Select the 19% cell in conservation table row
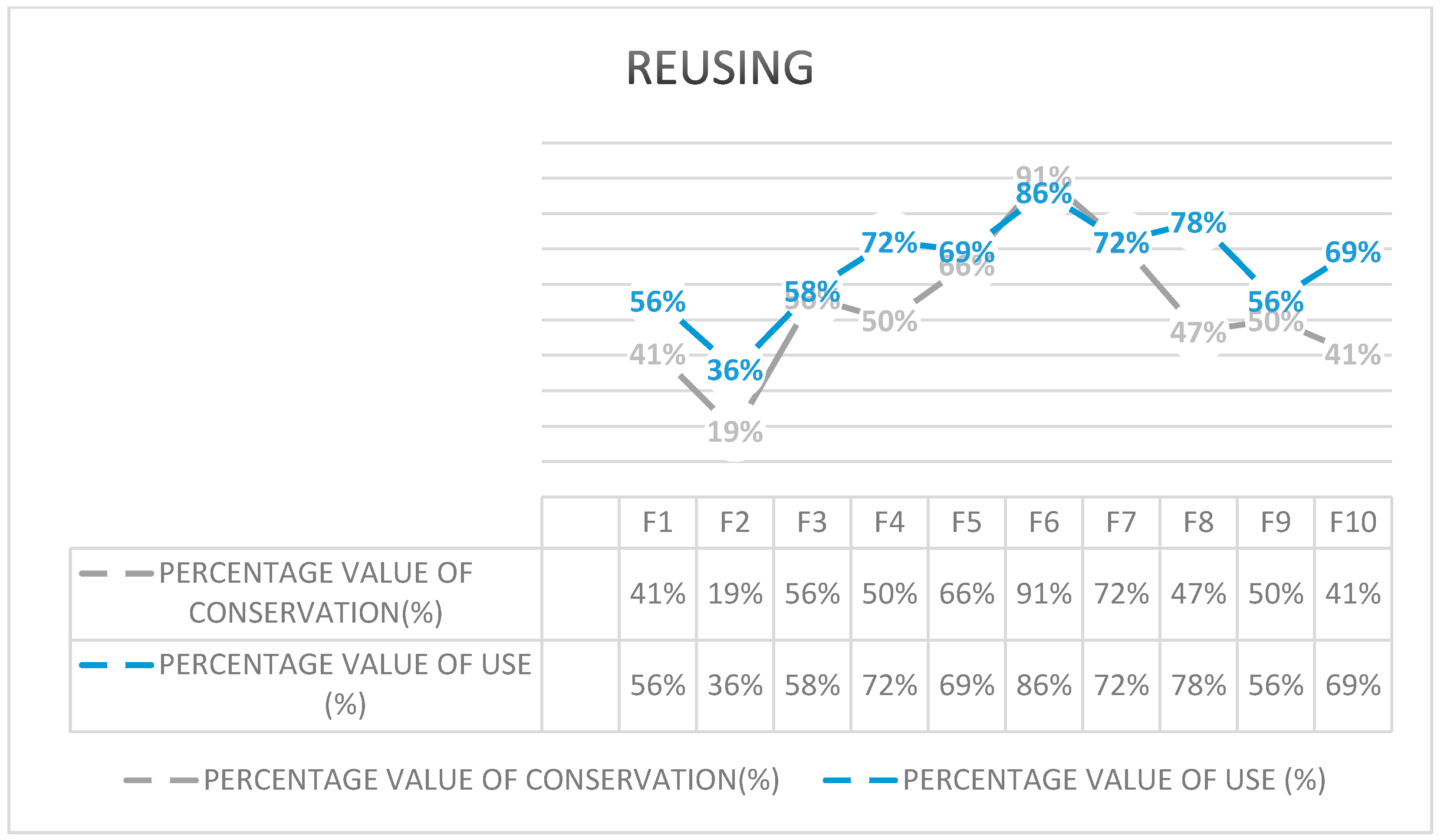The image size is (1441, 840). click(735, 594)
